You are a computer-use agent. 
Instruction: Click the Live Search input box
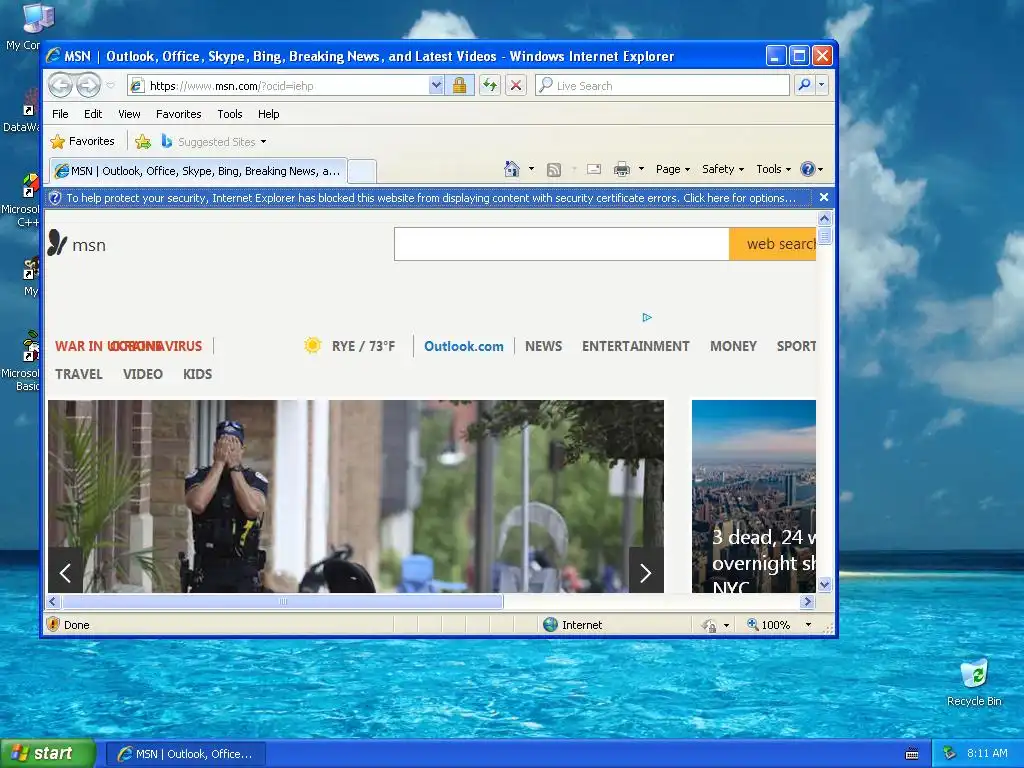662,86
